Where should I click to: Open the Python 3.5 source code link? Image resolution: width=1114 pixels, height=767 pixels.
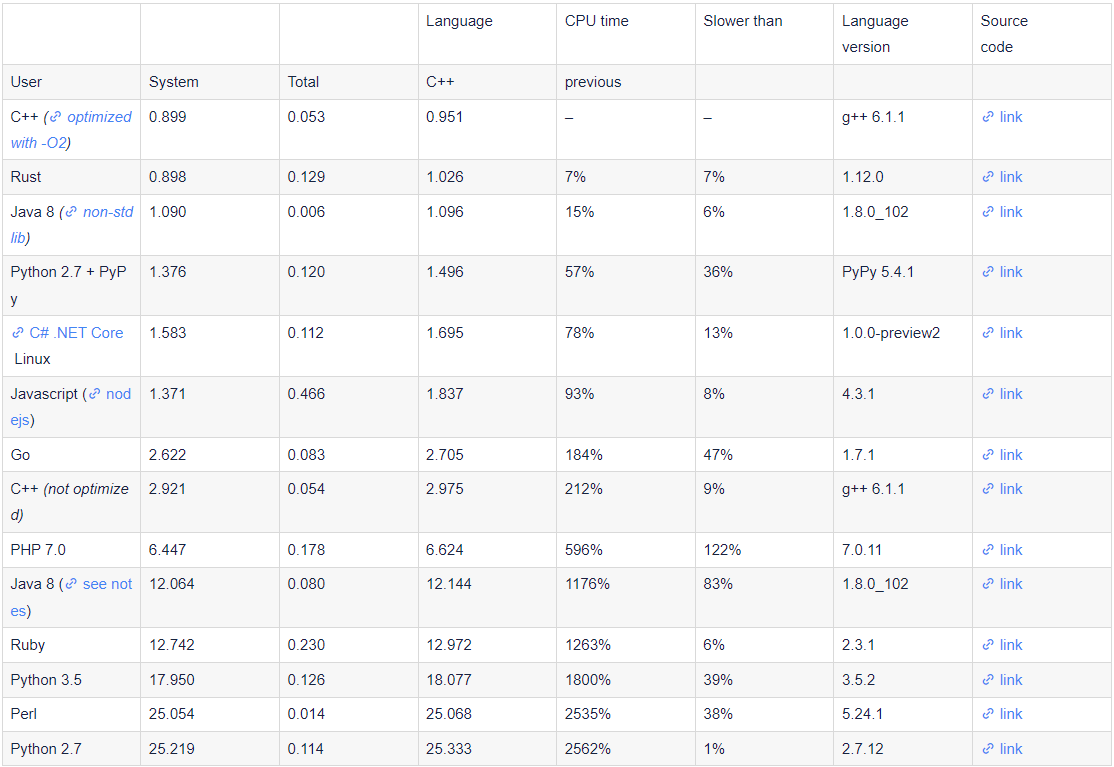(x=1002, y=680)
